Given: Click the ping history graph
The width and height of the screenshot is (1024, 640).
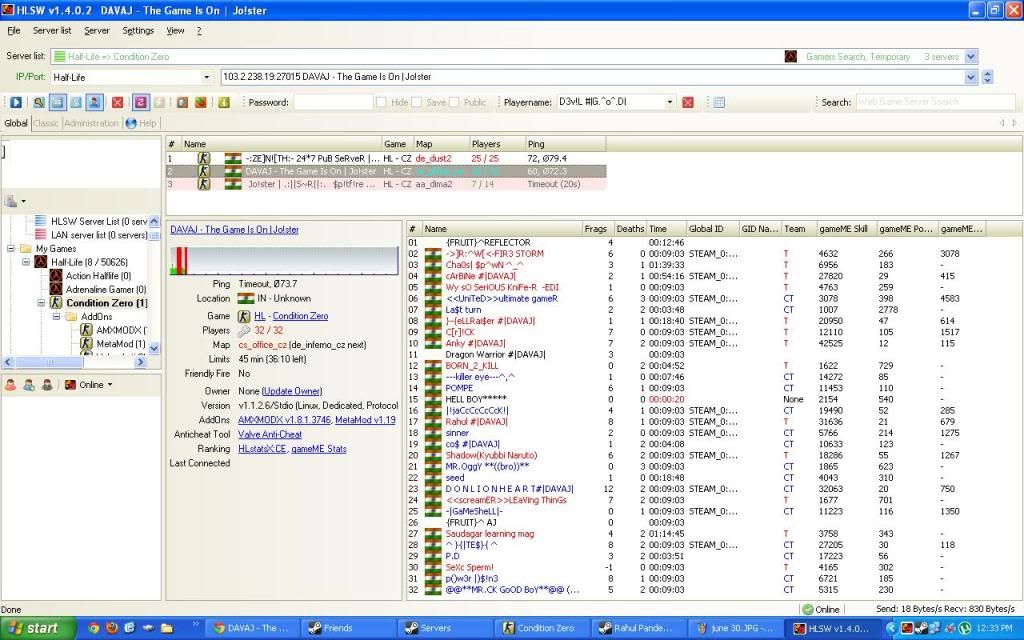Looking at the screenshot, I should tap(284, 261).
